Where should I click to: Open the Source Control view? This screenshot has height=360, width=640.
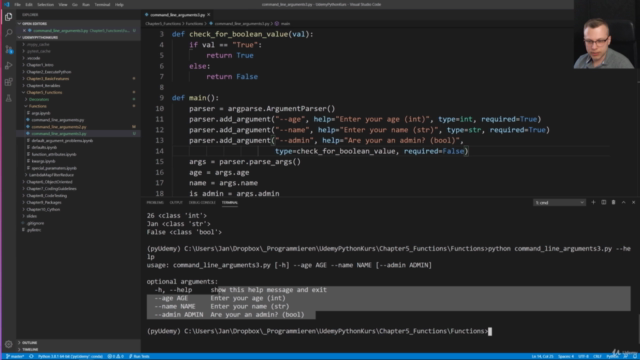pos(9,49)
